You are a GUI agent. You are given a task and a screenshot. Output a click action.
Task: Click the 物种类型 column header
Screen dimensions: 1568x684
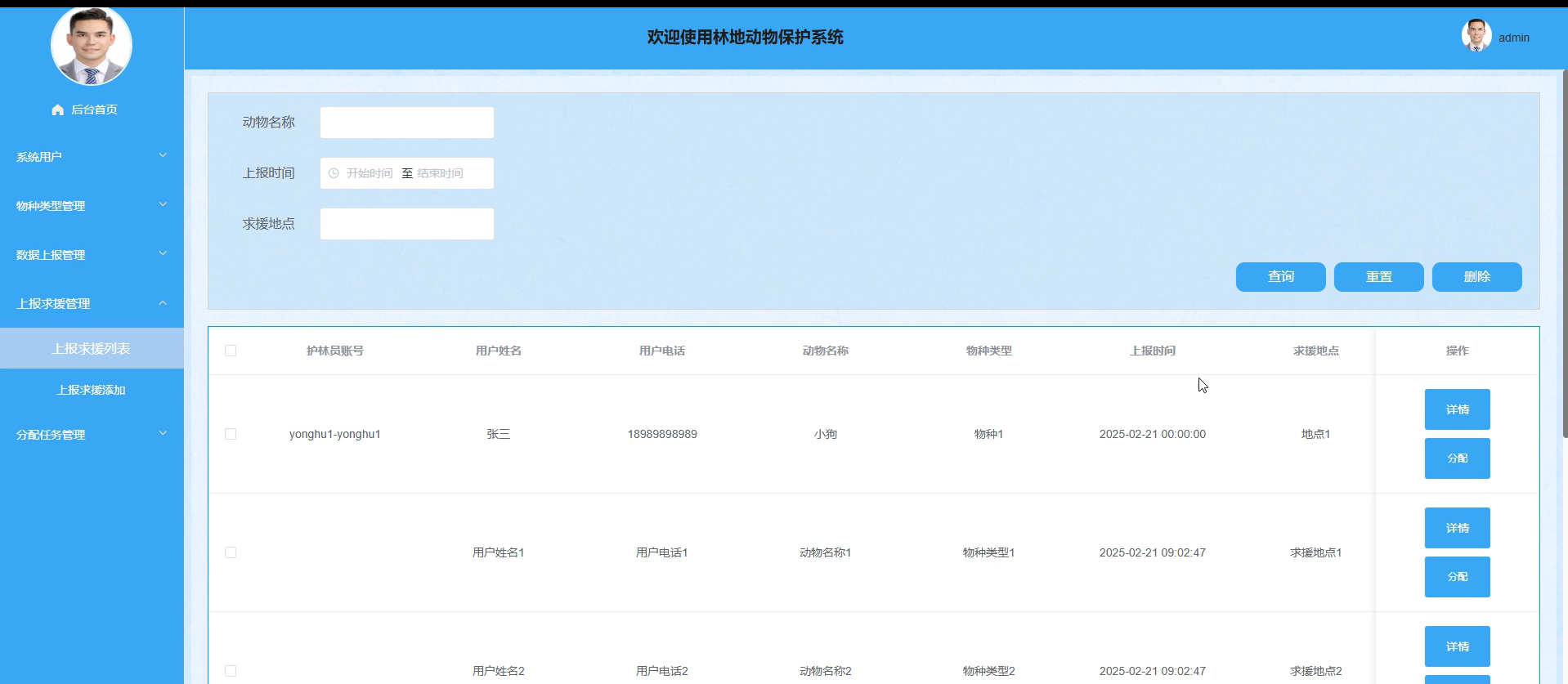point(989,351)
